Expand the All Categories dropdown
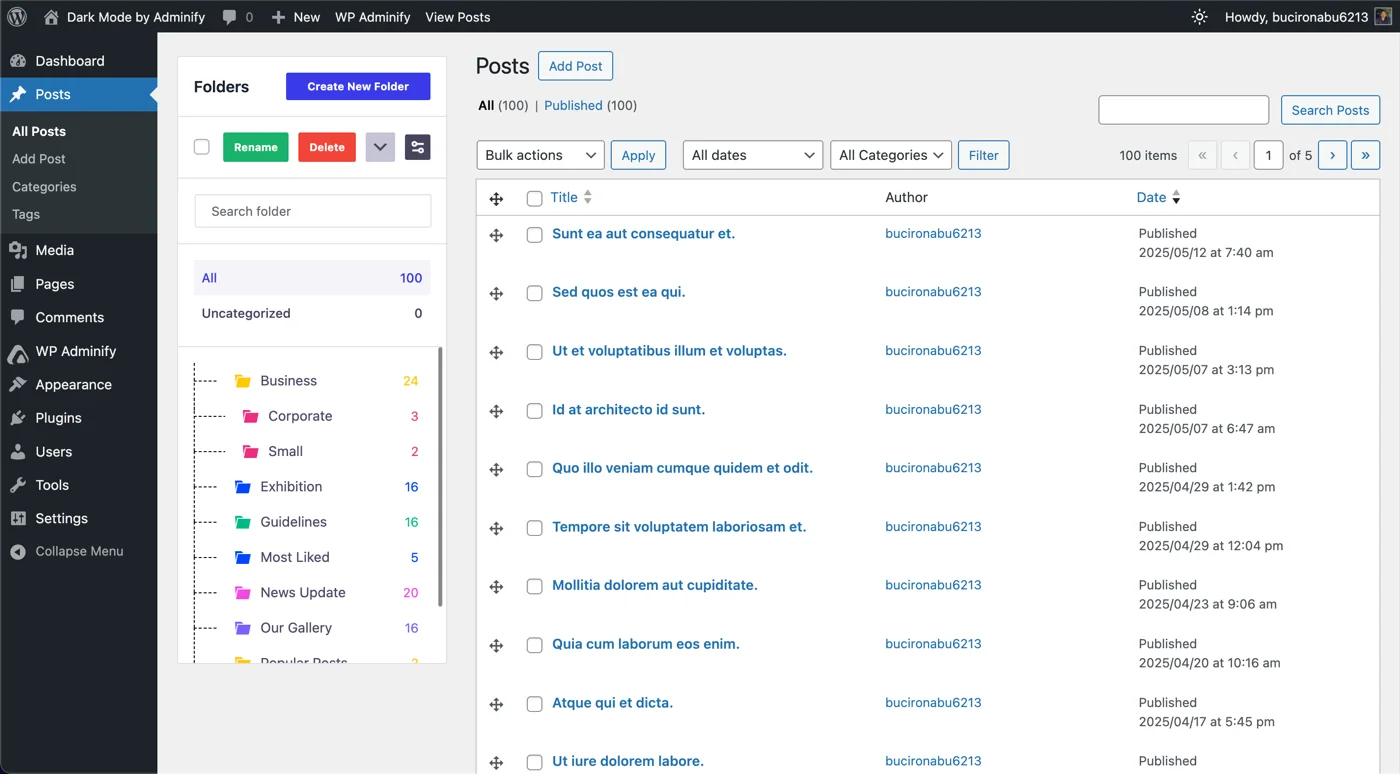This screenshot has width=1400, height=774. pos(890,155)
